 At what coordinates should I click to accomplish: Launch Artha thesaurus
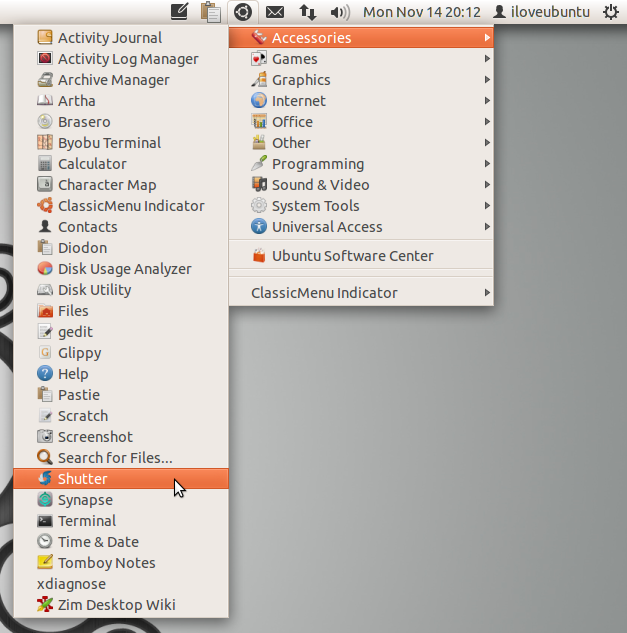121,101
